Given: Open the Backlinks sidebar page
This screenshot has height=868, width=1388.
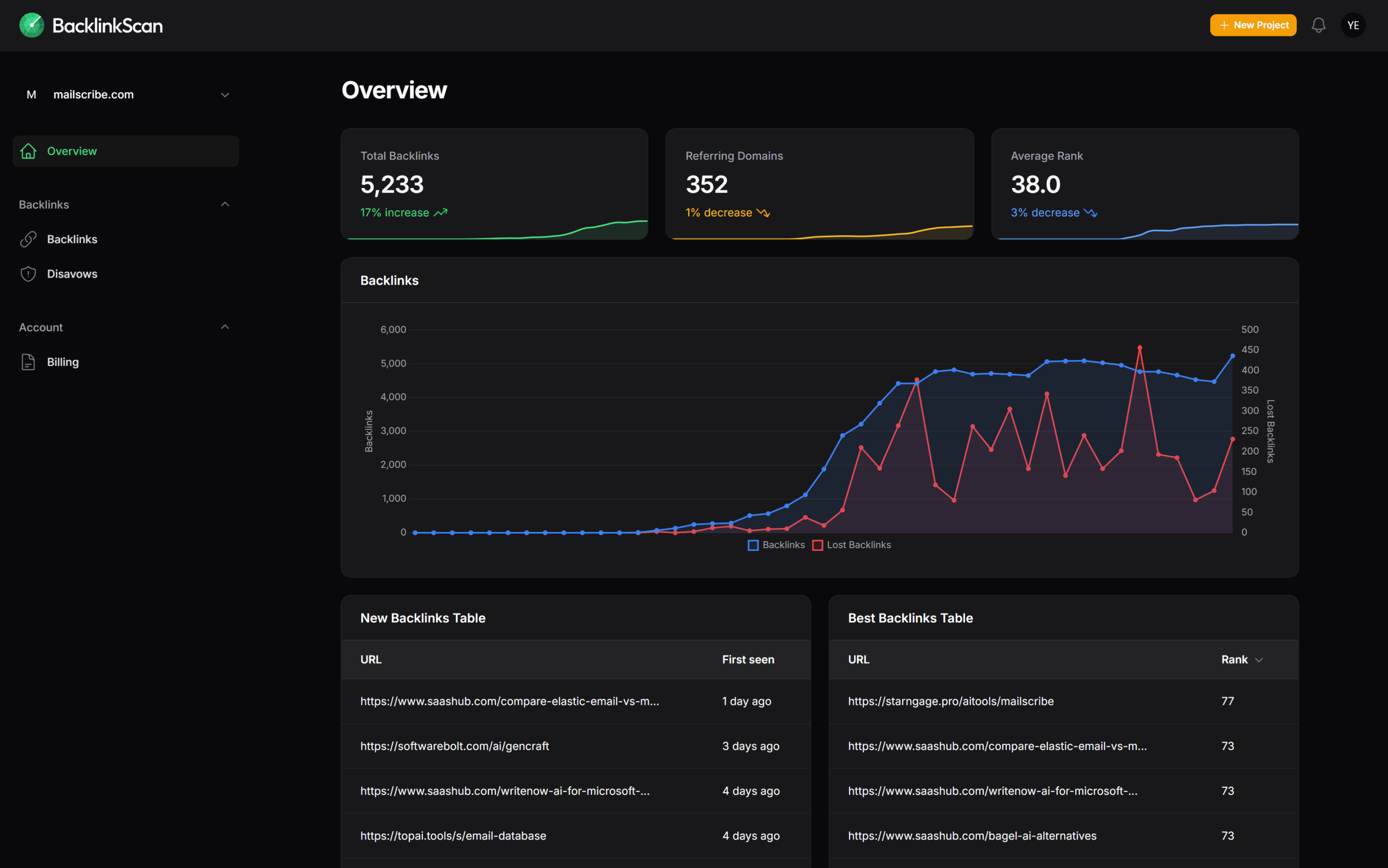Looking at the screenshot, I should tap(126, 240).
